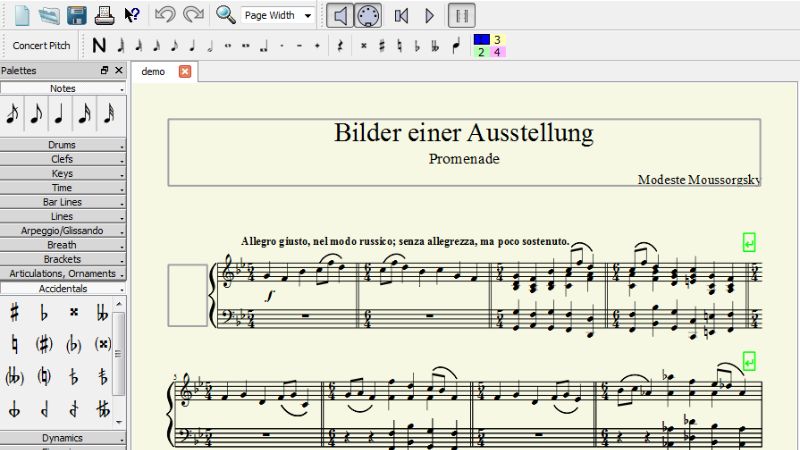Select the quarter note duration in toolbar
The image size is (800, 450).
(192, 46)
